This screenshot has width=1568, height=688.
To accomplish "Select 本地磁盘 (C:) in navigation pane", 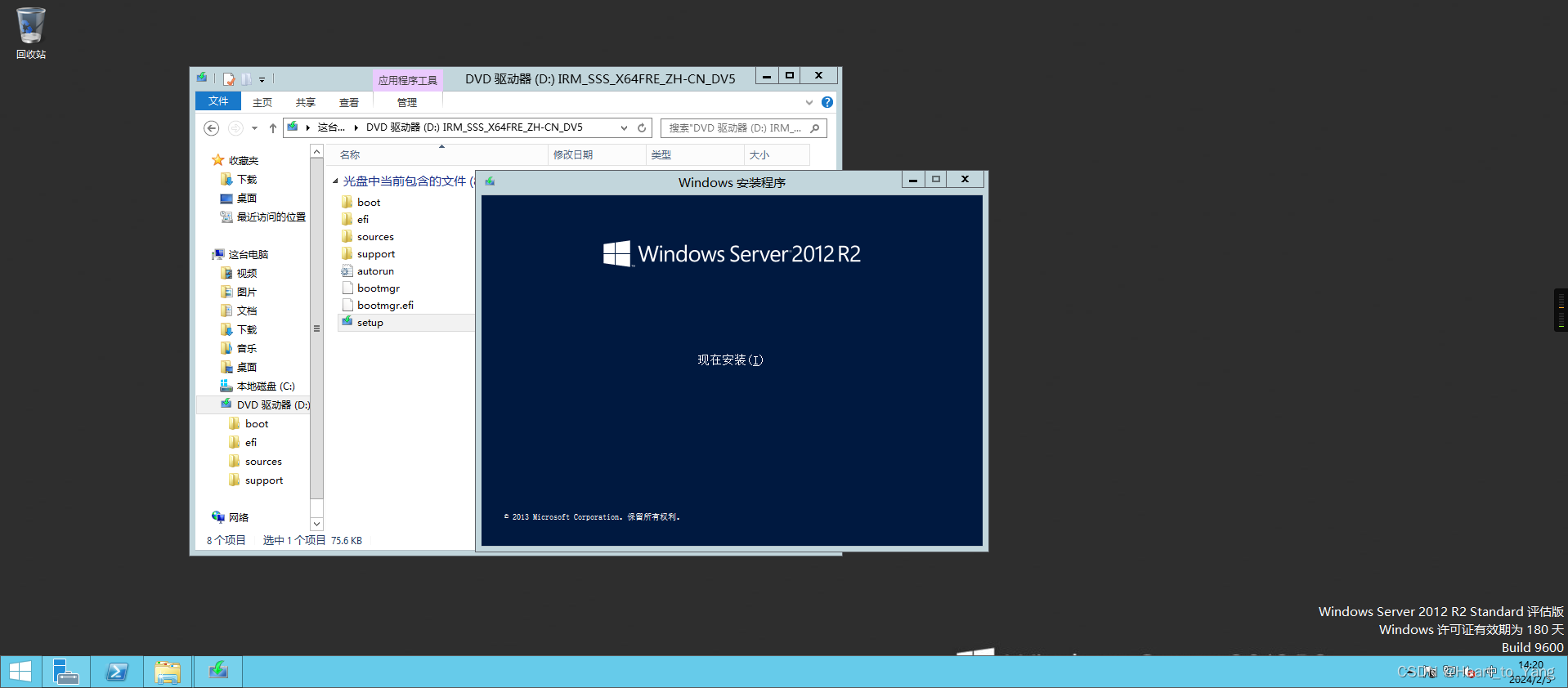I will [x=265, y=386].
